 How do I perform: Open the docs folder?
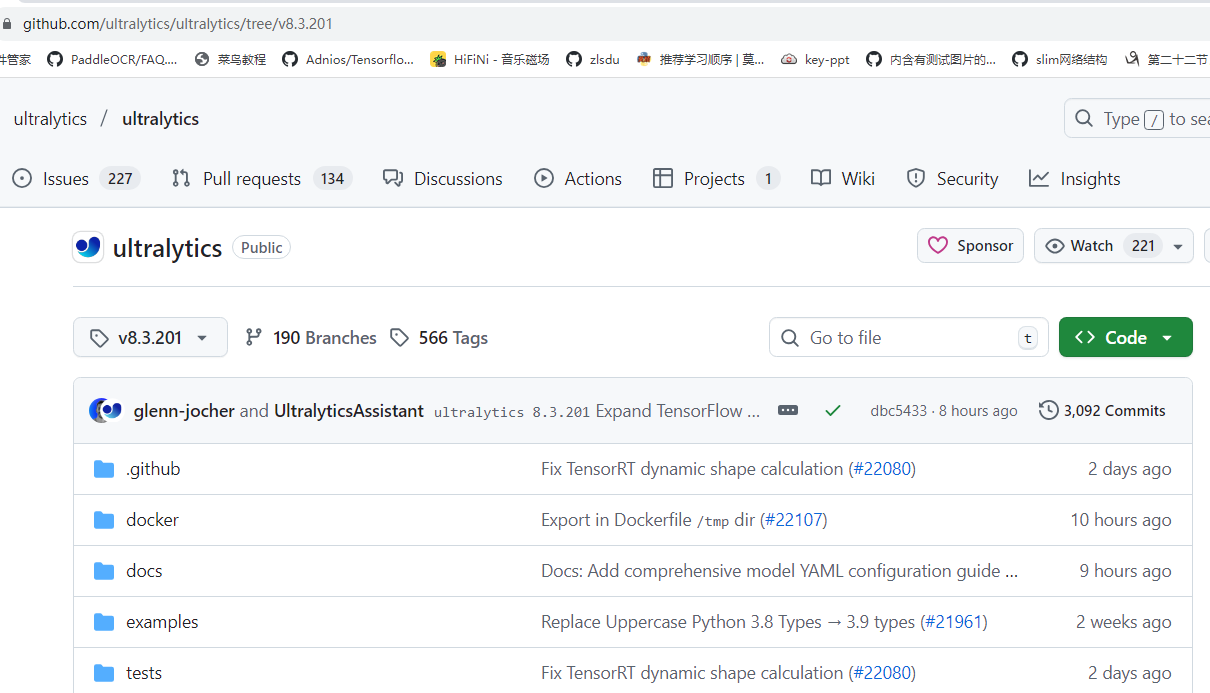(x=144, y=571)
